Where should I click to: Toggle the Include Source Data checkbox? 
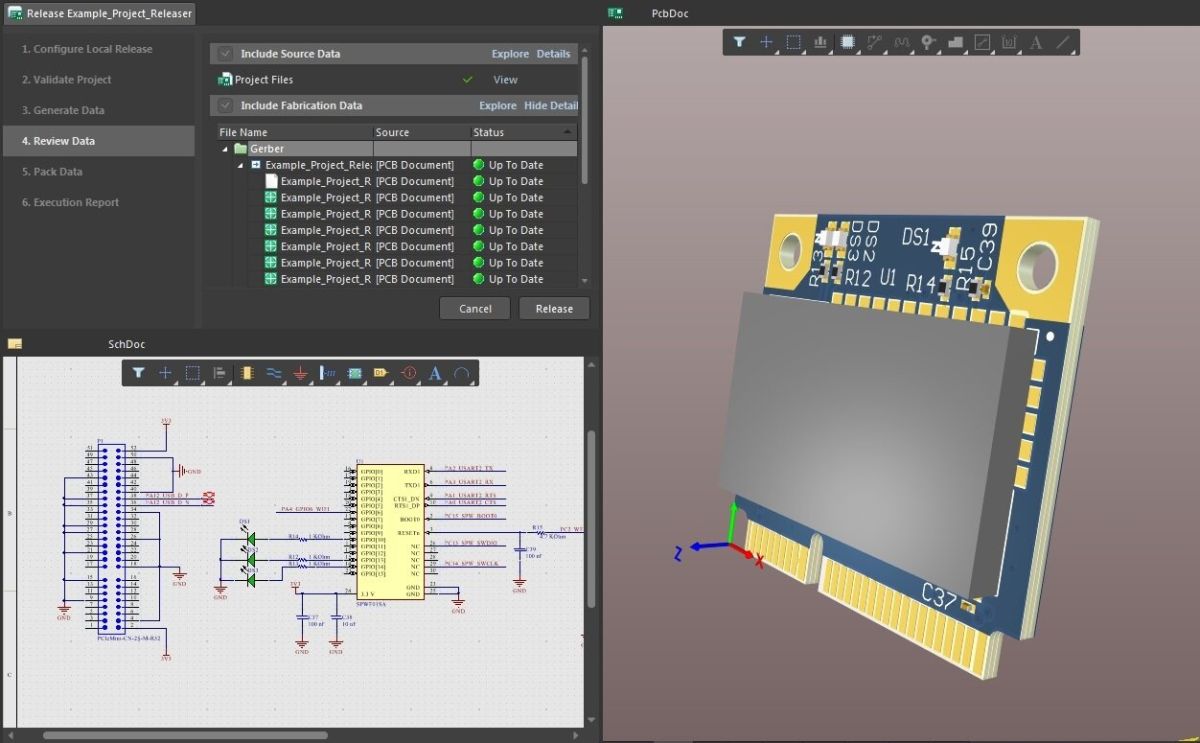225,54
